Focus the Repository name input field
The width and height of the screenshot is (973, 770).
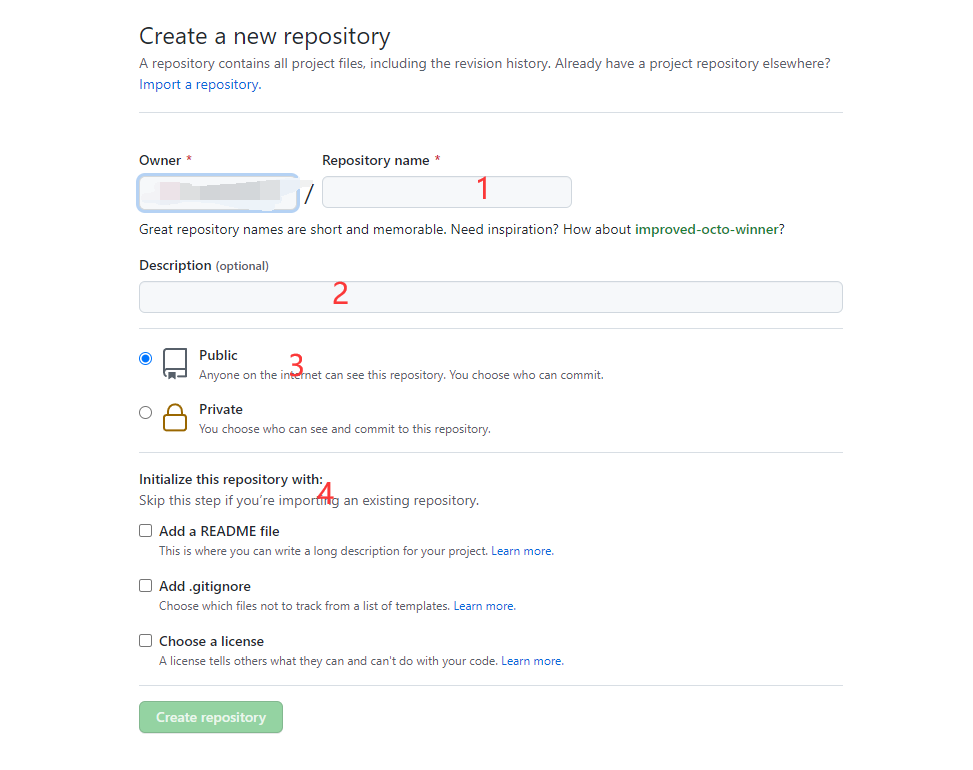447,192
